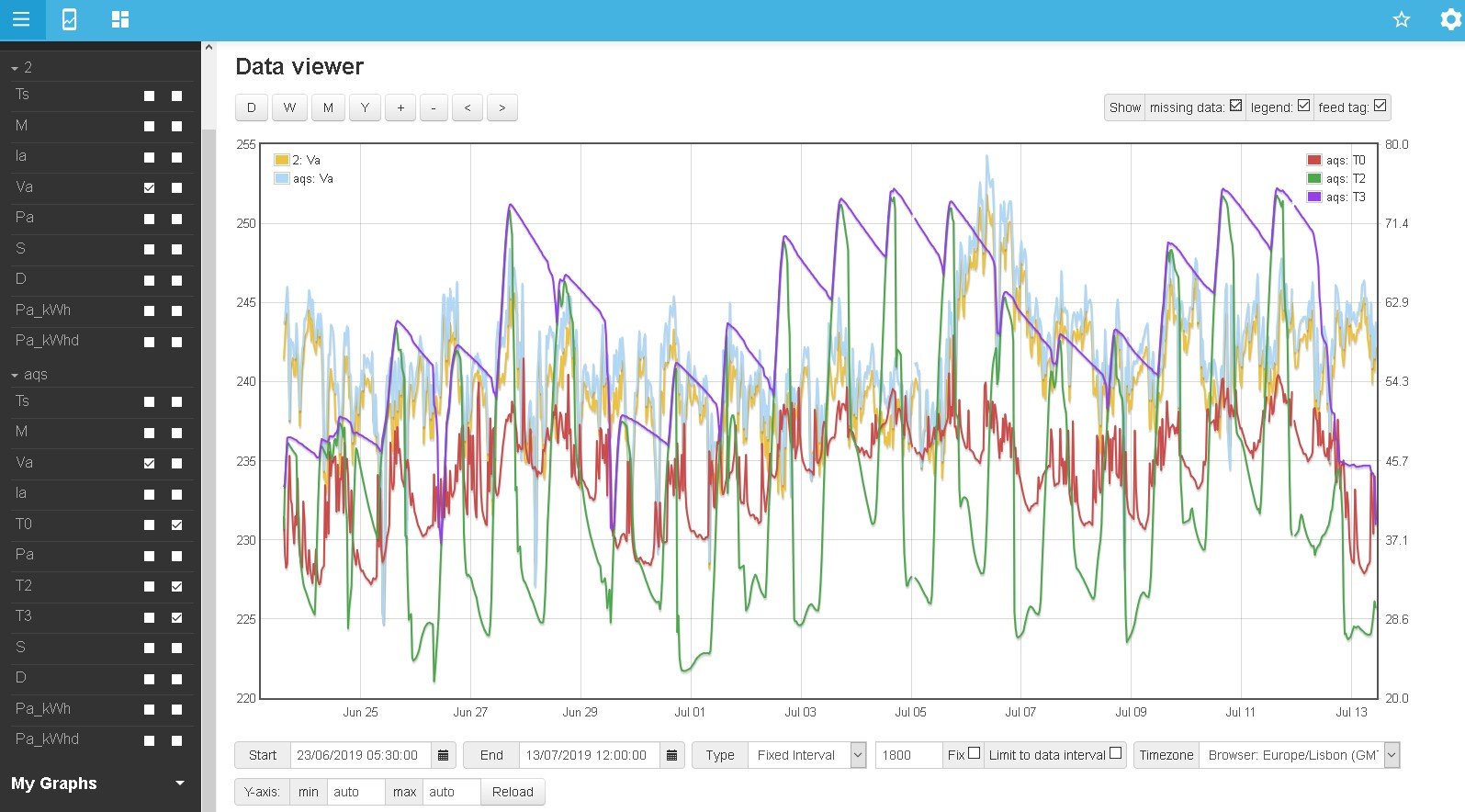Image resolution: width=1465 pixels, height=812 pixels.
Task: Click the star favorite icon
Action: coord(1401,19)
